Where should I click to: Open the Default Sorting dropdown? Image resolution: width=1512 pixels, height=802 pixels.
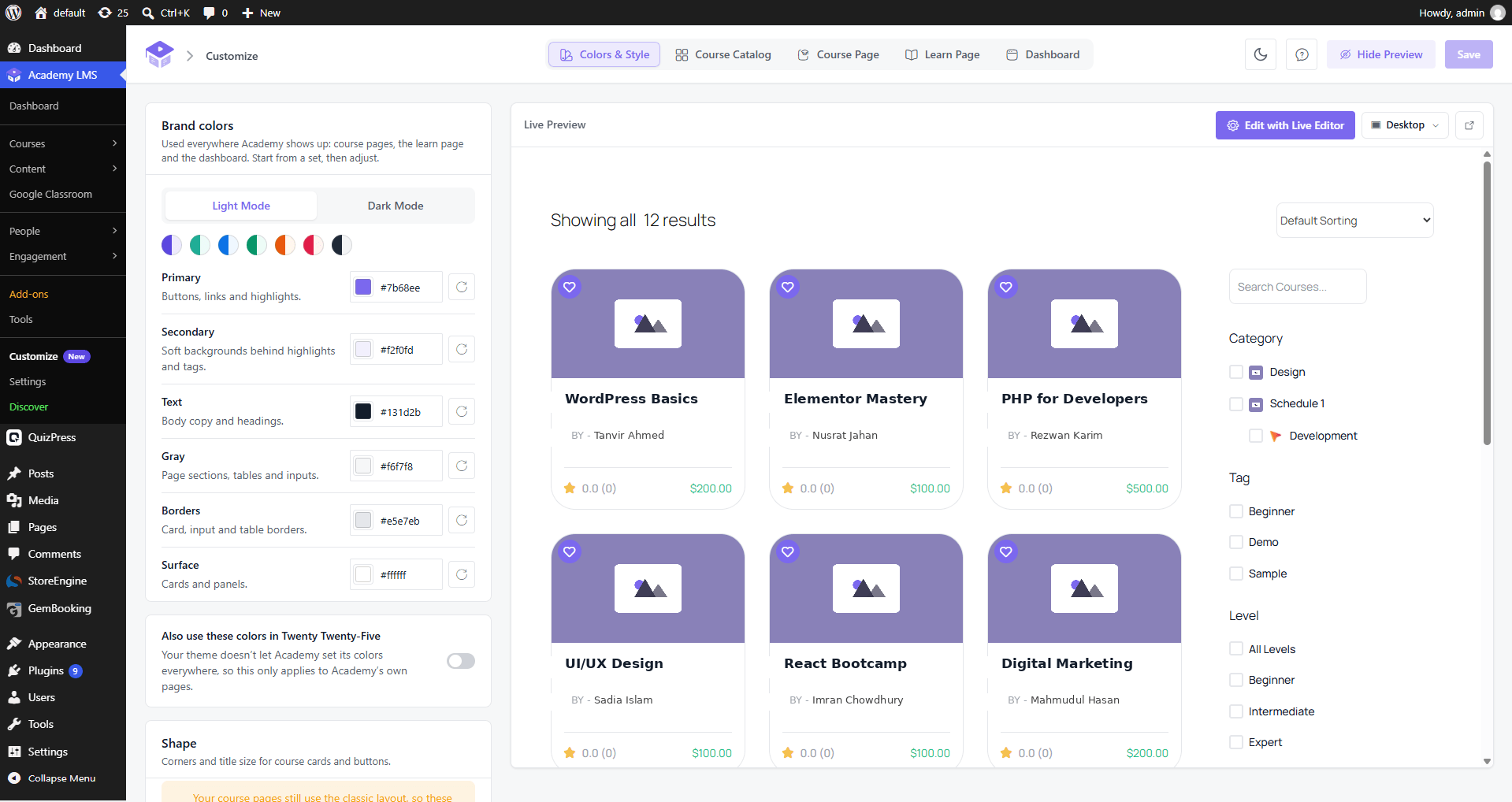click(1354, 221)
